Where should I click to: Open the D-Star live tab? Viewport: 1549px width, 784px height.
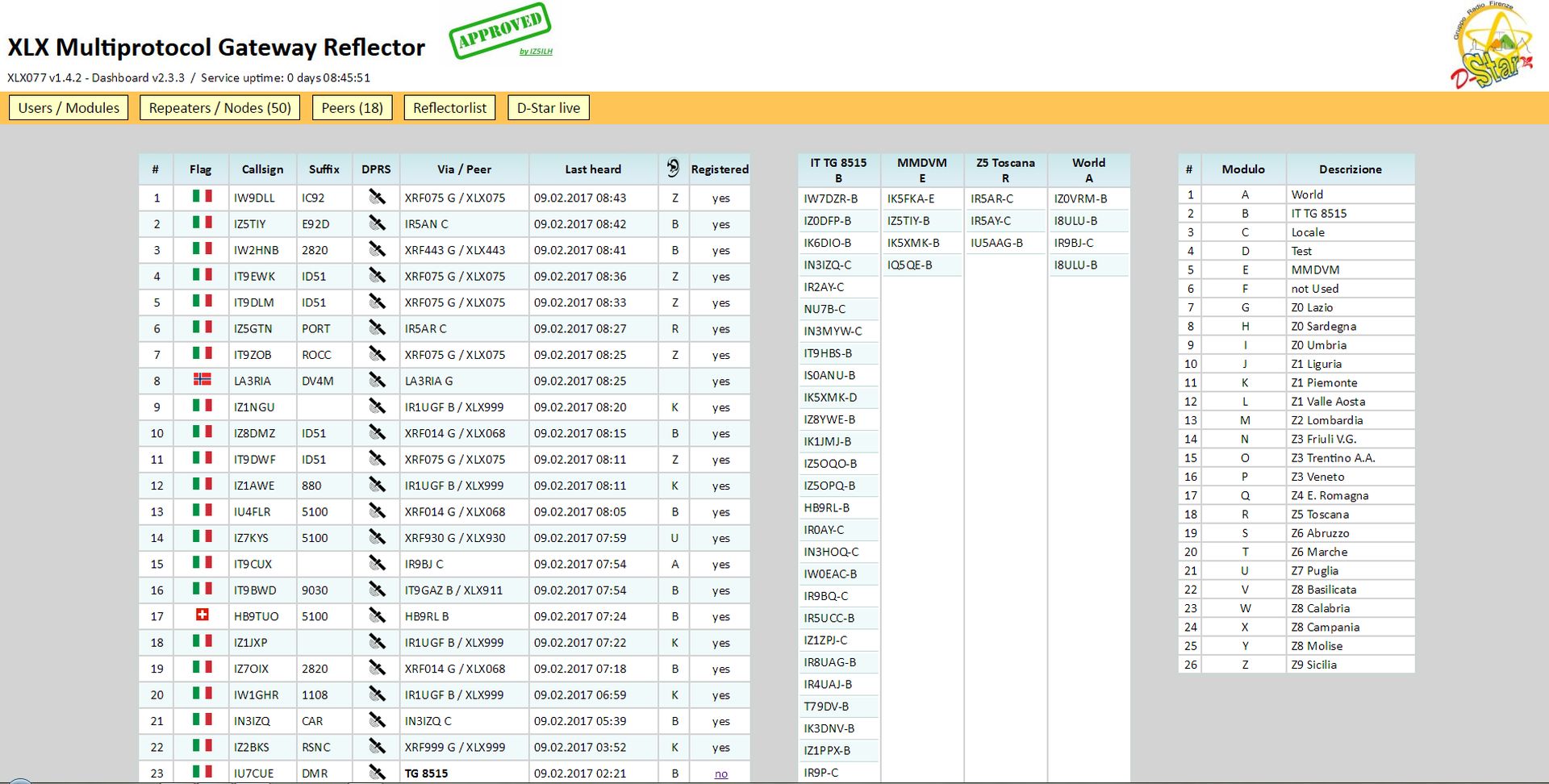pyautogui.click(x=549, y=108)
